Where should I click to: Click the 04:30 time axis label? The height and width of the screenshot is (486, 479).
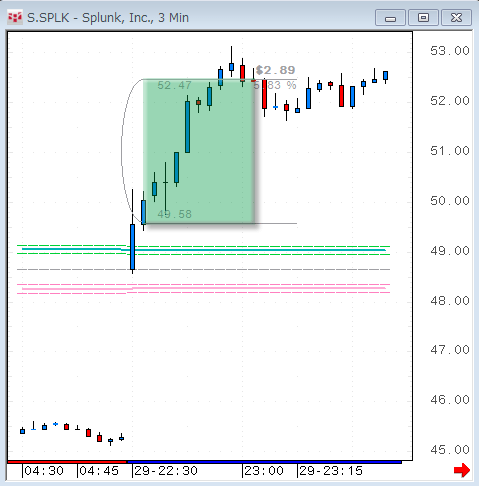44,471
